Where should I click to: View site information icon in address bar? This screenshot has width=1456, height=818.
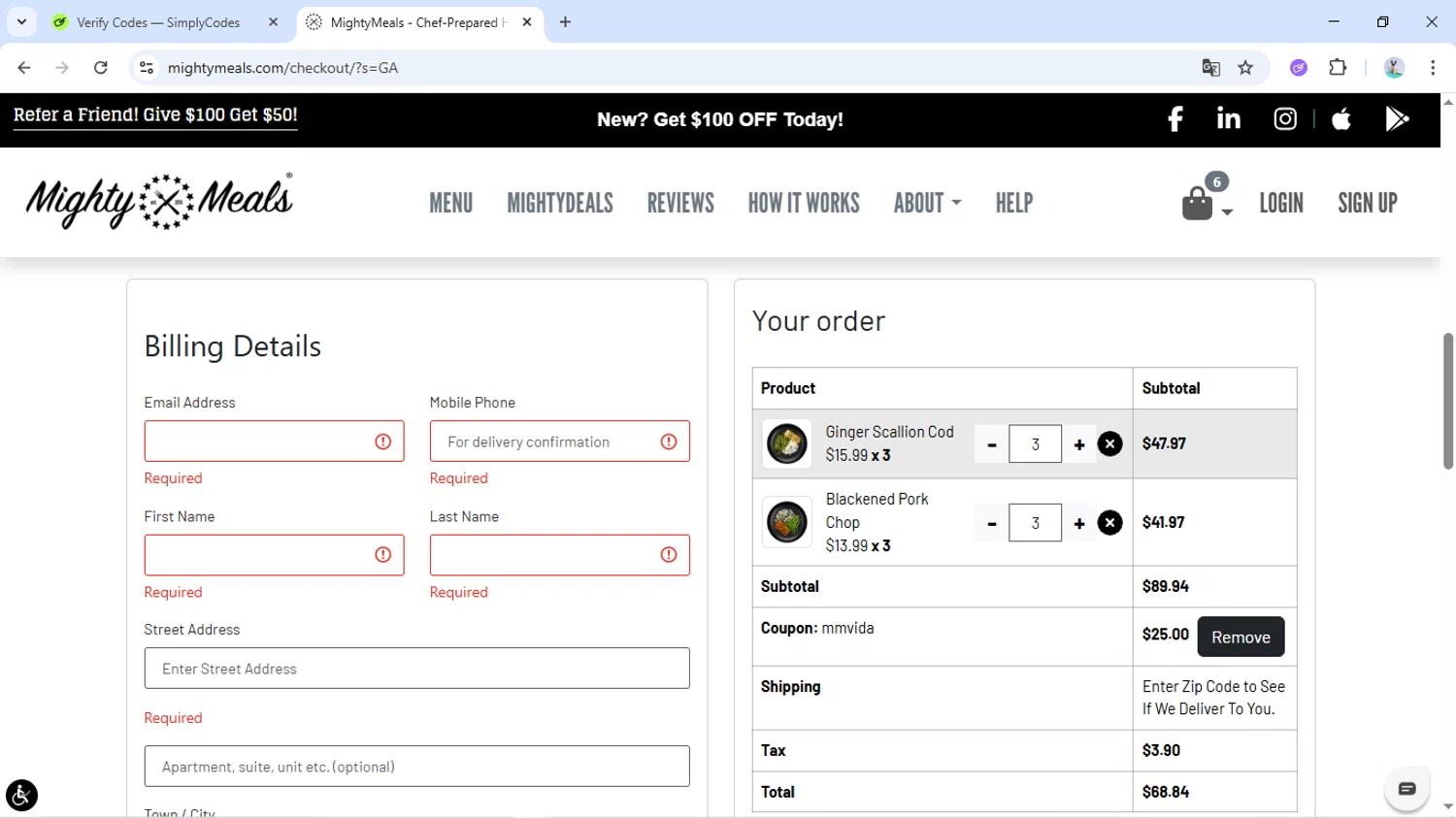(x=147, y=68)
